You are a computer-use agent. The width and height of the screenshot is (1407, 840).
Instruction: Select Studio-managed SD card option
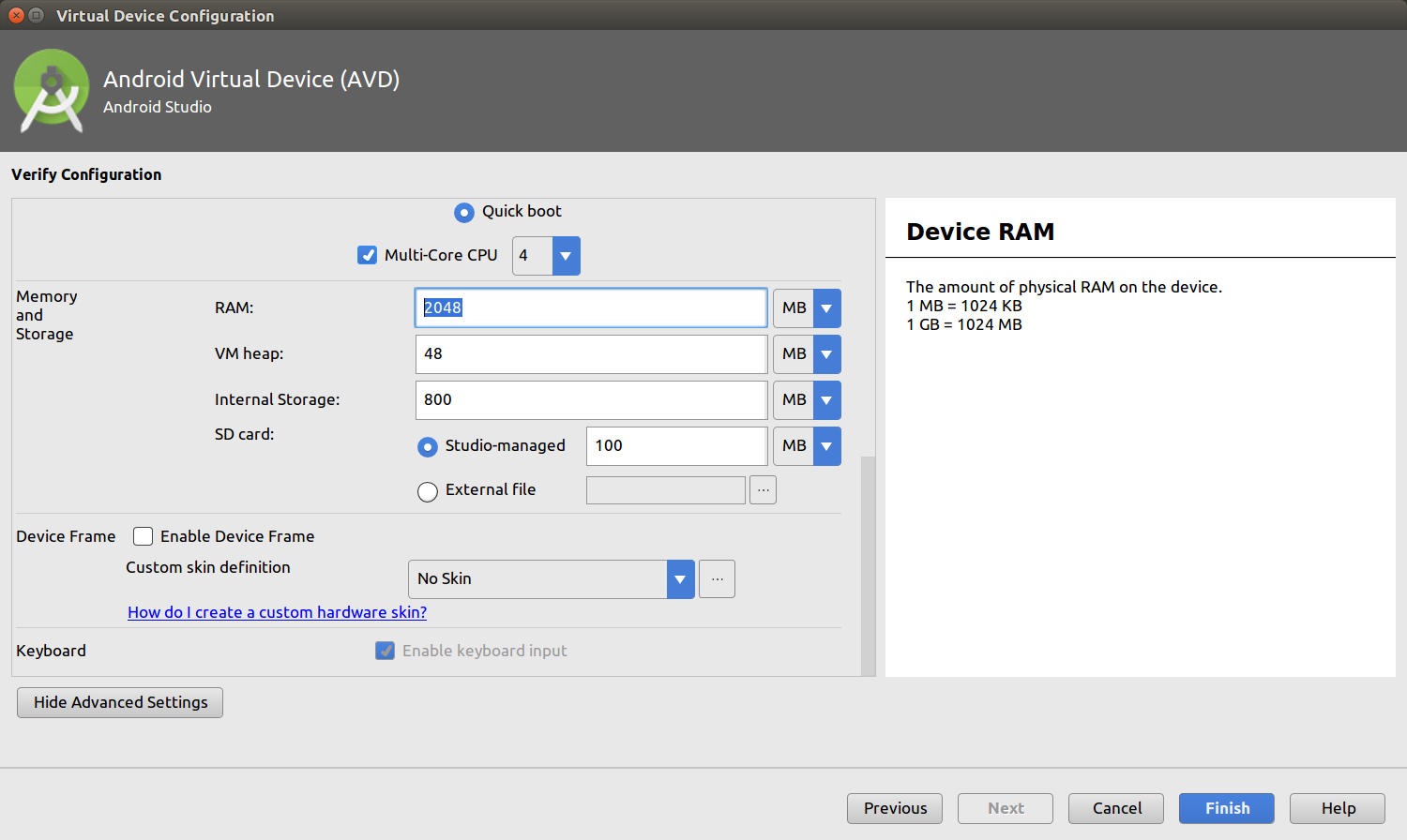[428, 447]
